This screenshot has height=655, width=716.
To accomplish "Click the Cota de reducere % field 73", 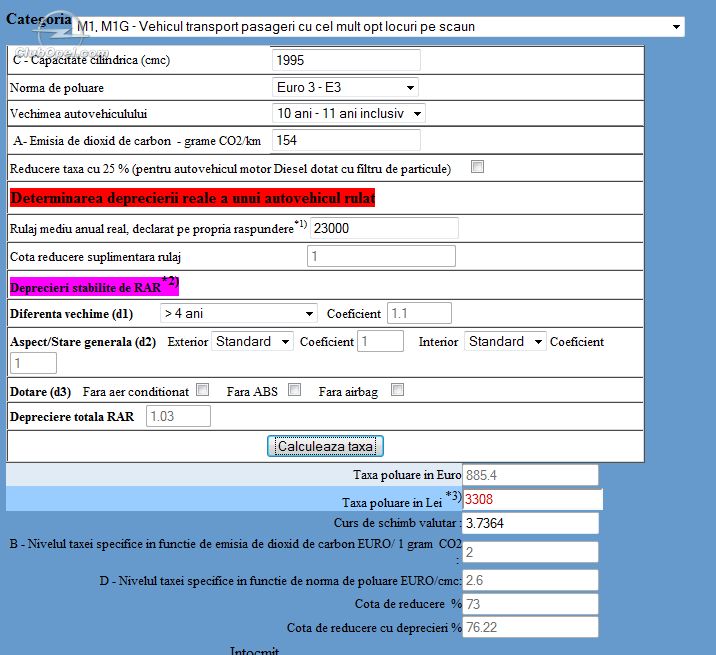I will (530, 604).
